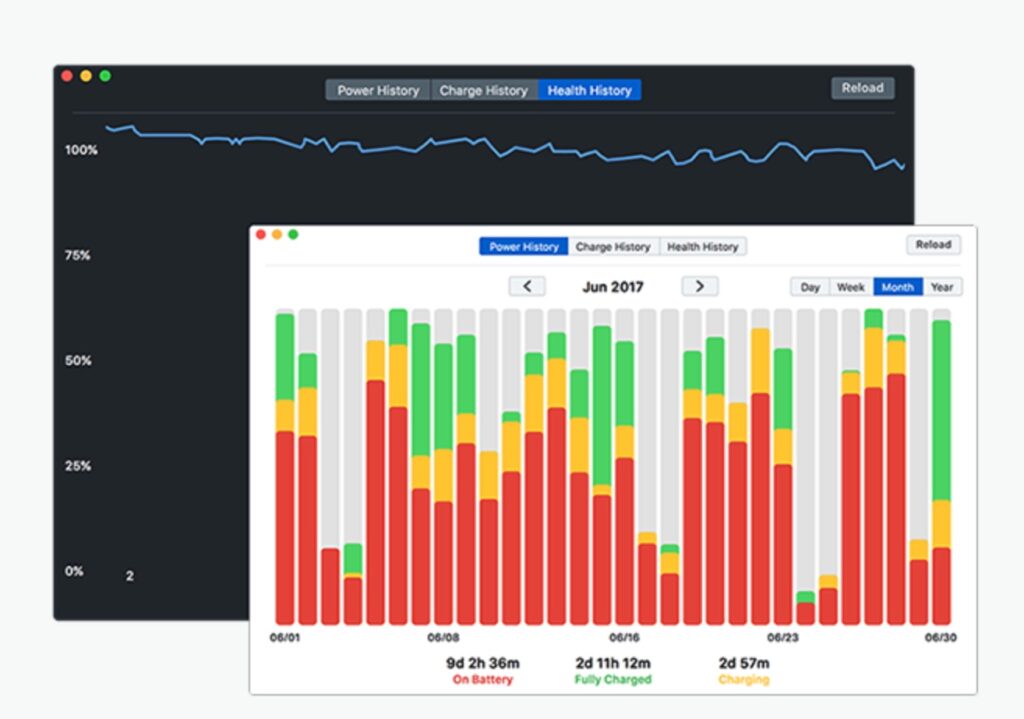This screenshot has width=1024, height=719.
Task: Select the Year view option
Action: (941, 287)
